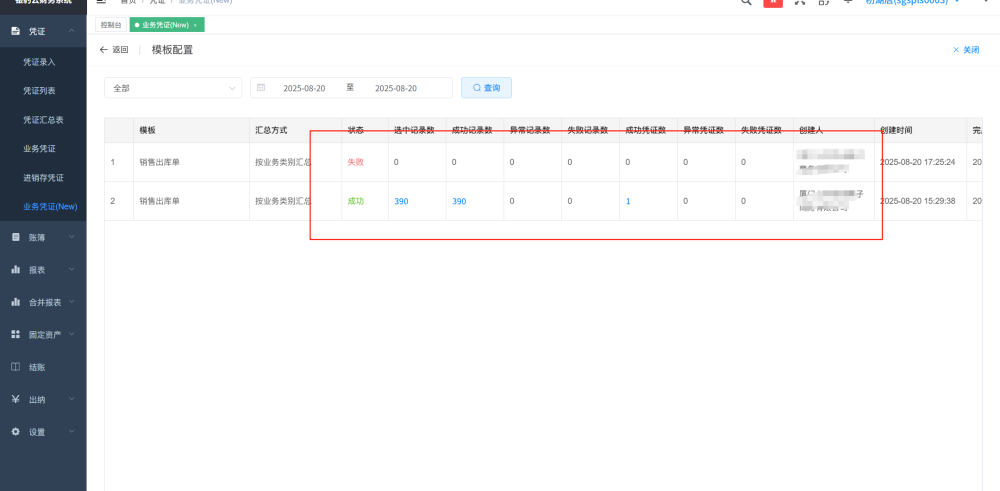The height and width of the screenshot is (491, 1000).
Task: Click the 固定资产 grid icon in sidebar
Action: click(x=16, y=334)
